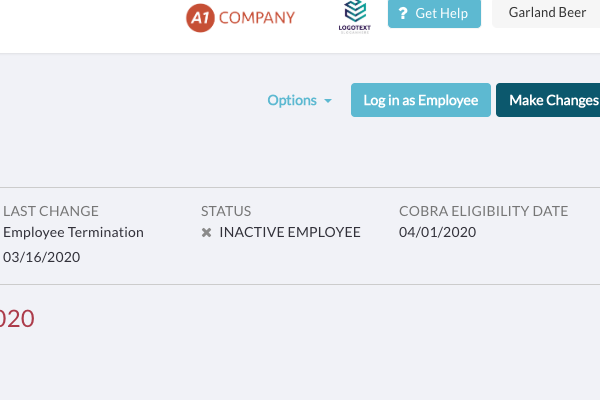The image size is (600, 400).
Task: Click the COMPANY text beside the logo
Action: pos(256,17)
